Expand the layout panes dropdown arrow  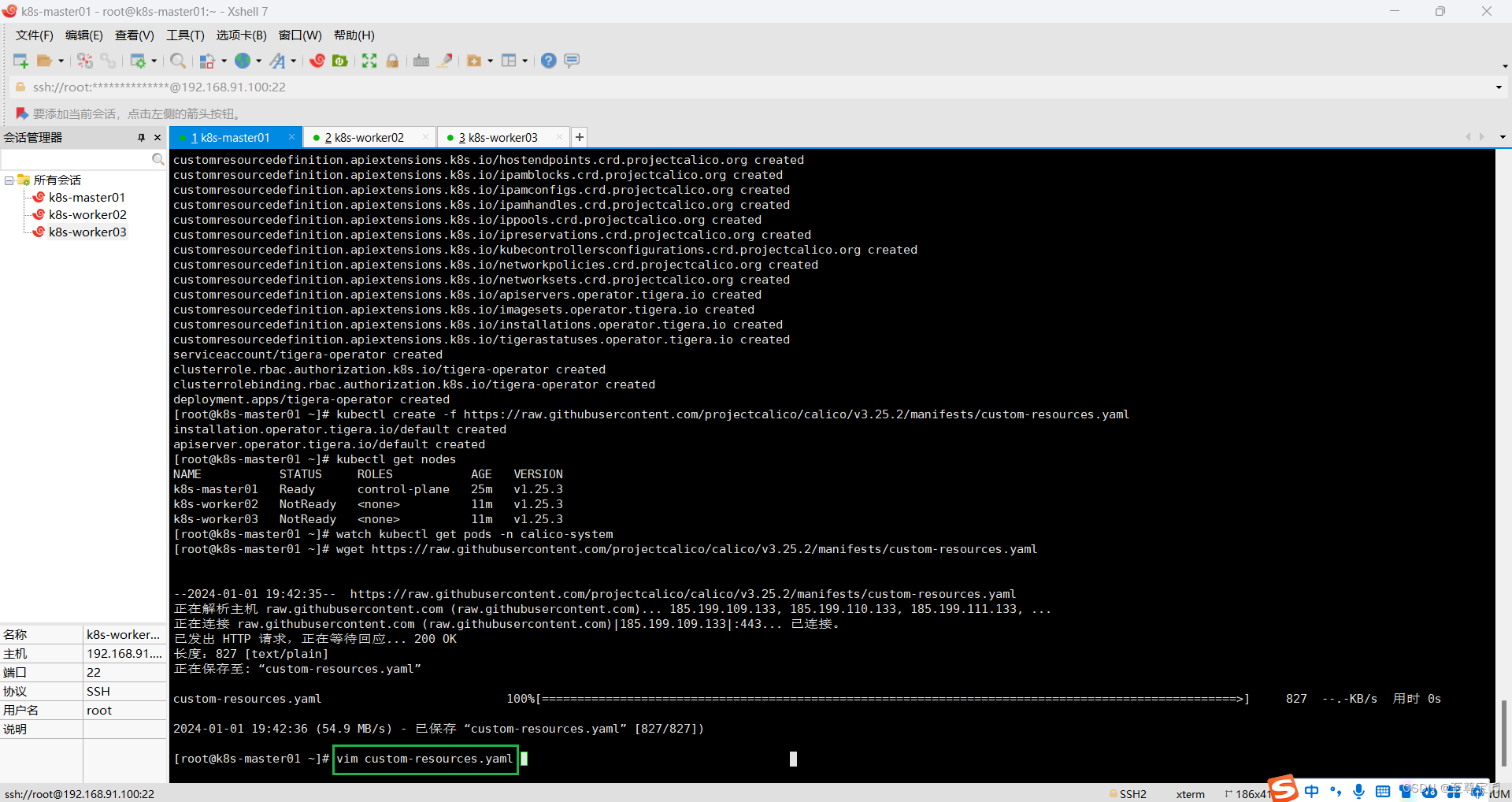click(524, 61)
